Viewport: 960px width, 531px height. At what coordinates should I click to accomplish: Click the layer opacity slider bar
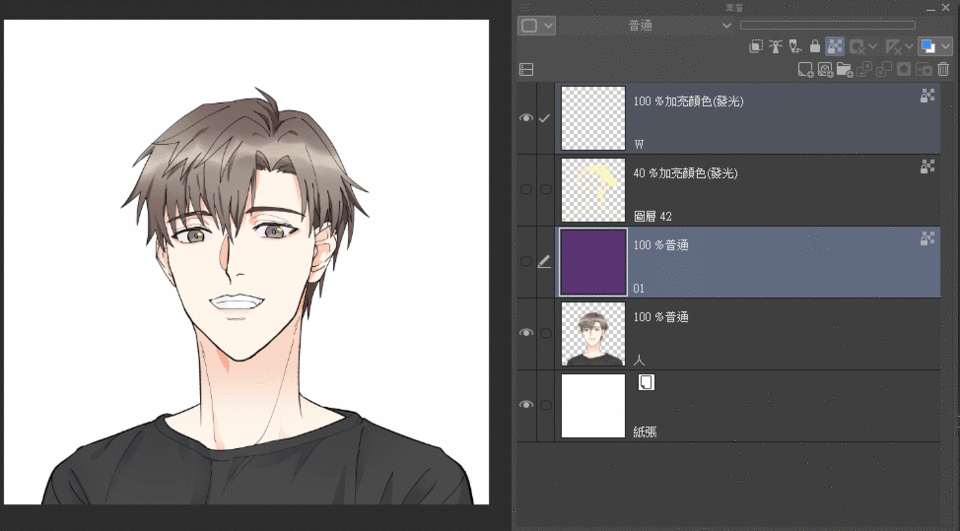click(x=828, y=25)
